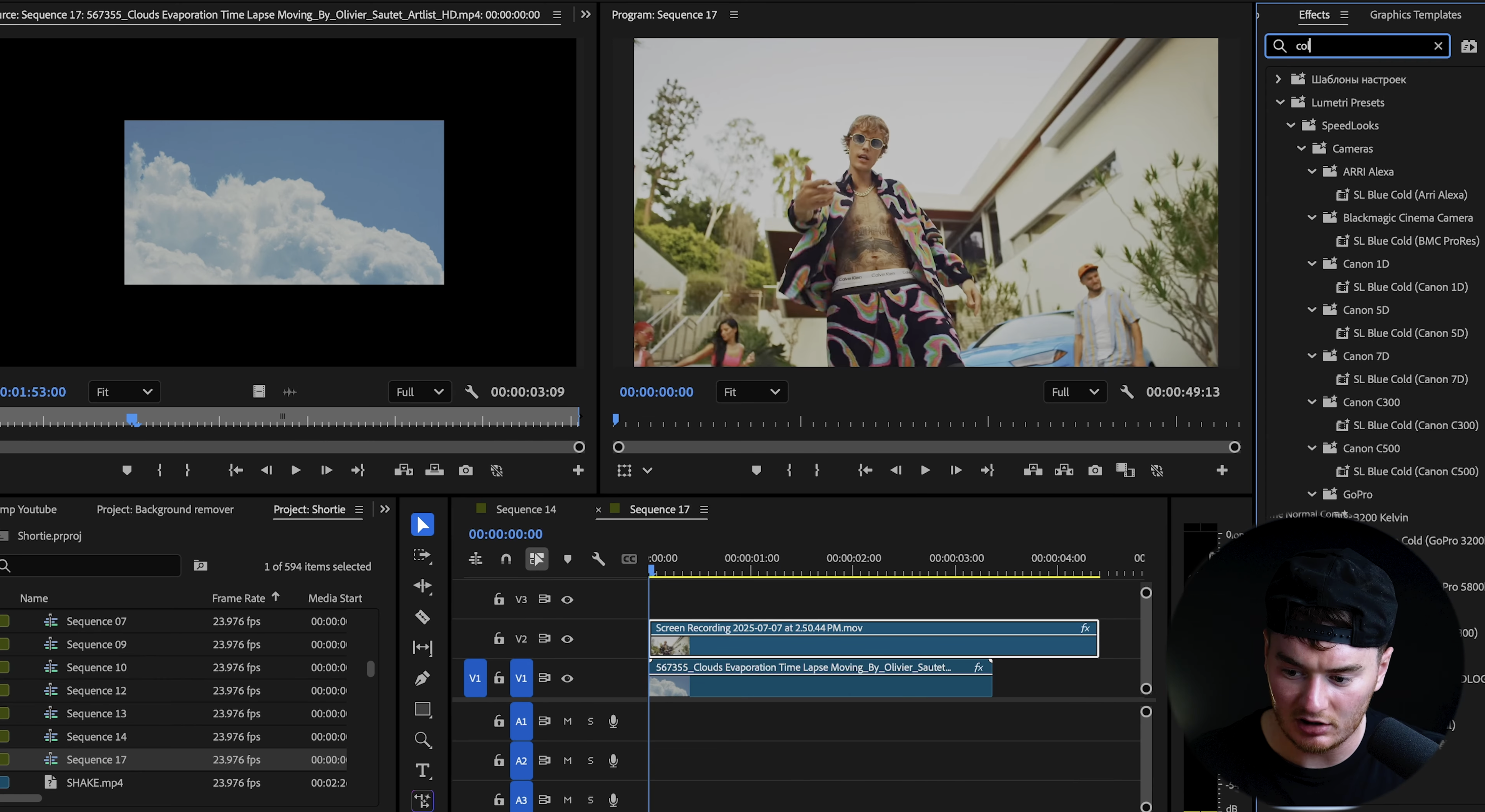Select the Rectangle tool
1485x812 pixels.
coord(422,709)
